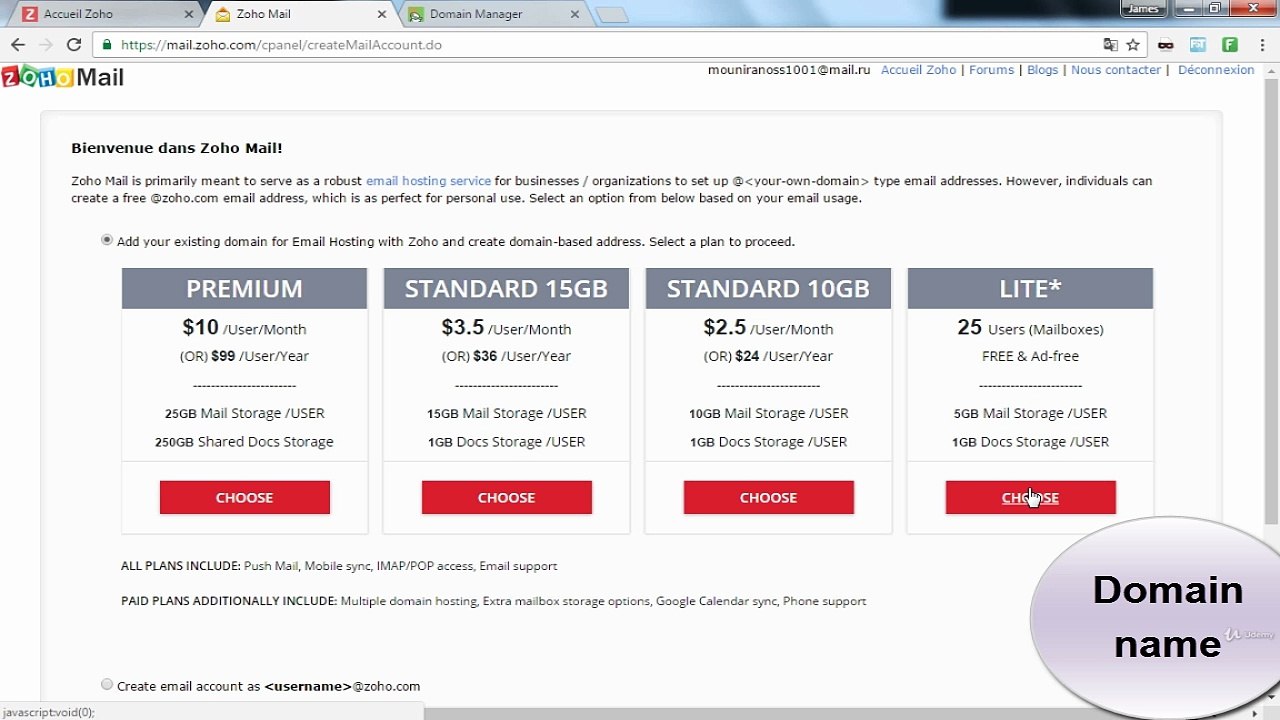Click the secure padlock icon in address bar
The image size is (1280, 720).
tap(107, 45)
